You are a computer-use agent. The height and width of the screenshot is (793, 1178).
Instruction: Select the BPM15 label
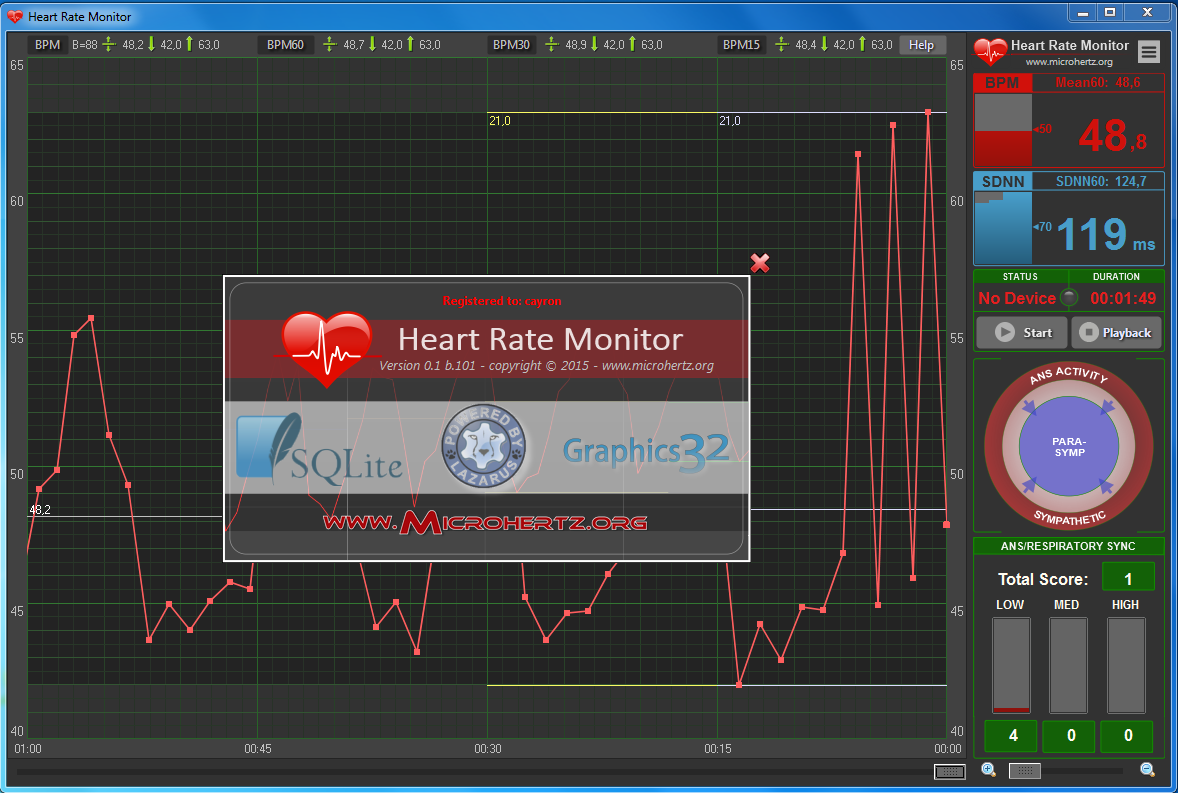pos(742,45)
